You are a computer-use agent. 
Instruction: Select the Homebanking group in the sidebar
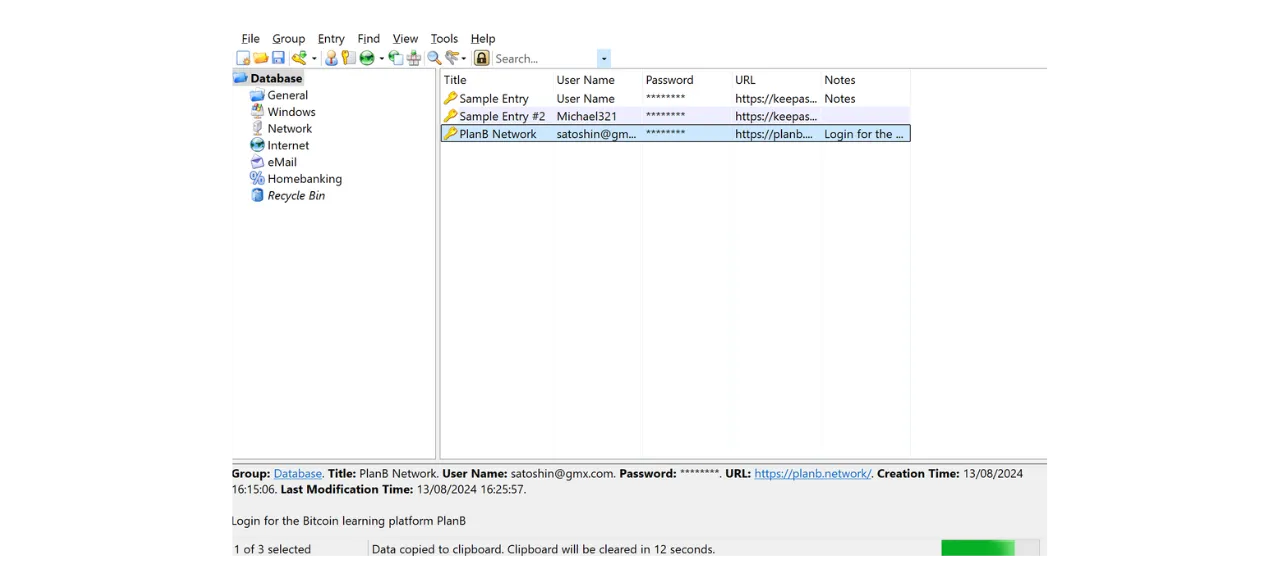coord(304,178)
